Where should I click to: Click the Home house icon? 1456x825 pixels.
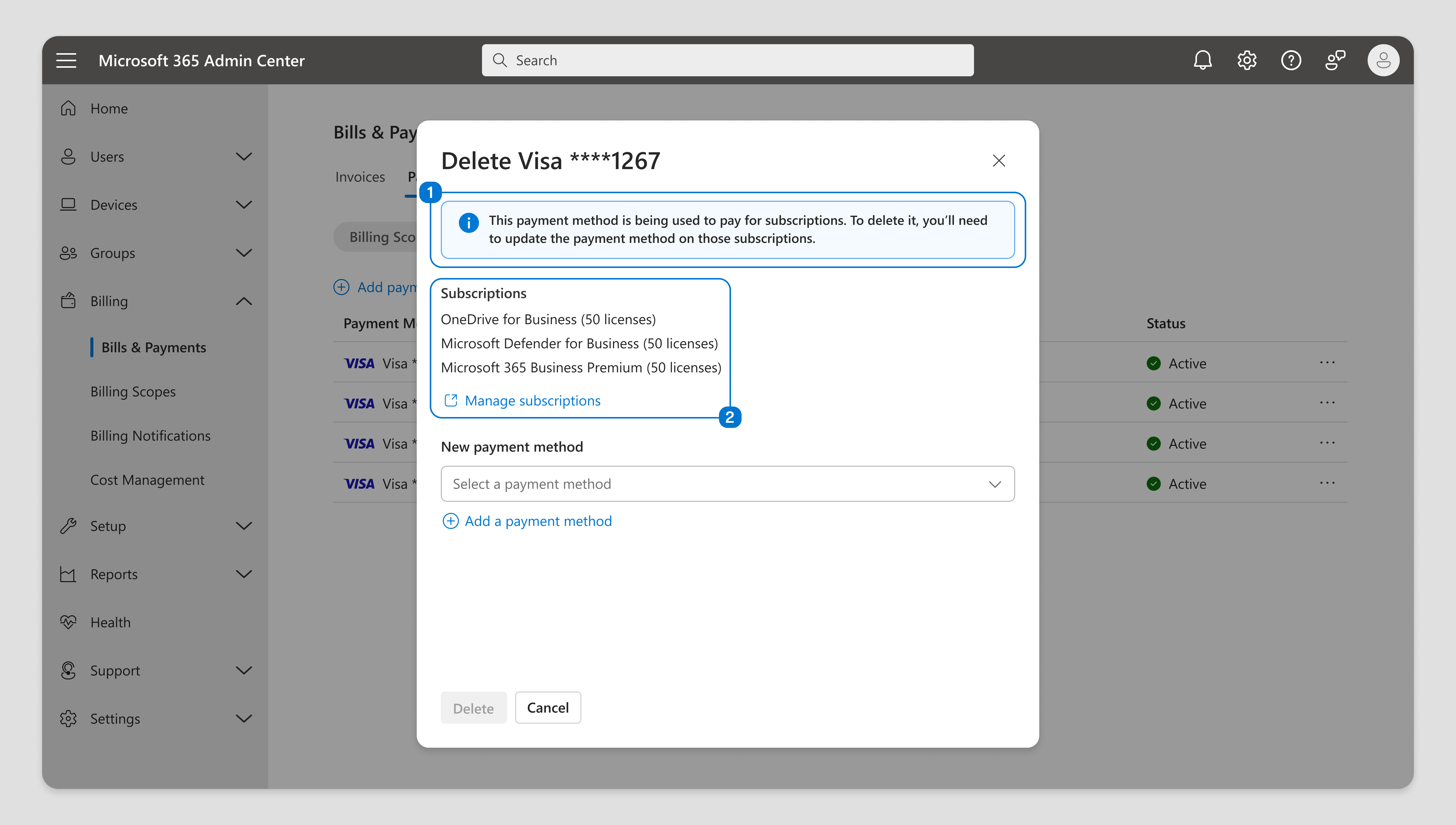click(68, 108)
